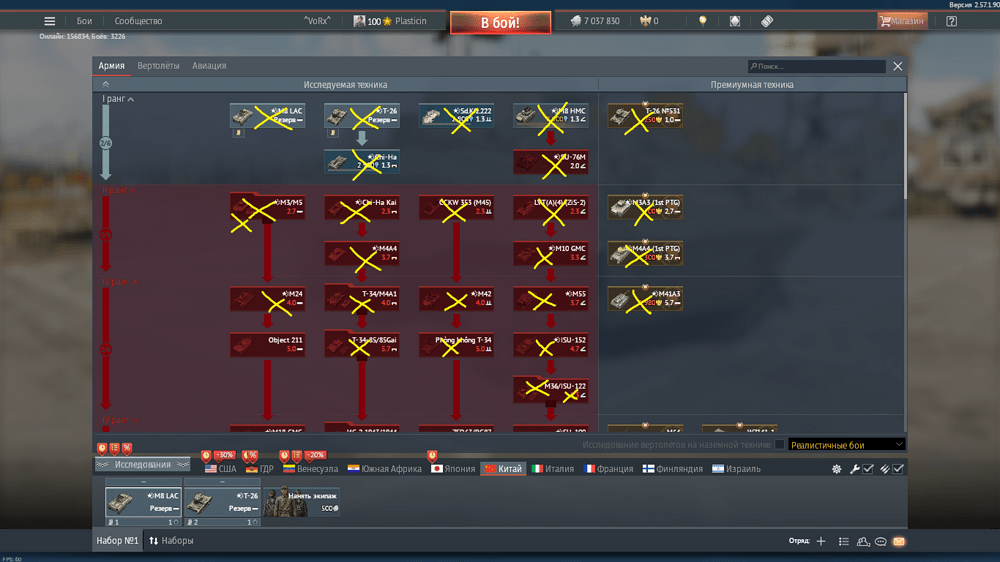Open the Бои menu
Image resolution: width=1000 pixels, height=562 pixels.
84,21
